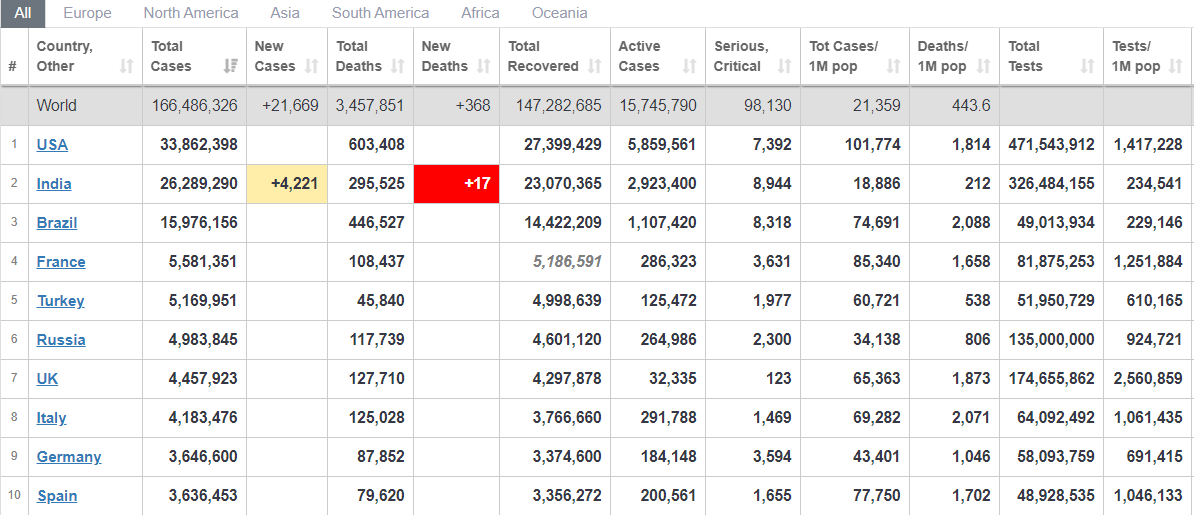Viewport: 1194px width, 515px height.
Task: Click France active cases 286,323
Action: 668,262
